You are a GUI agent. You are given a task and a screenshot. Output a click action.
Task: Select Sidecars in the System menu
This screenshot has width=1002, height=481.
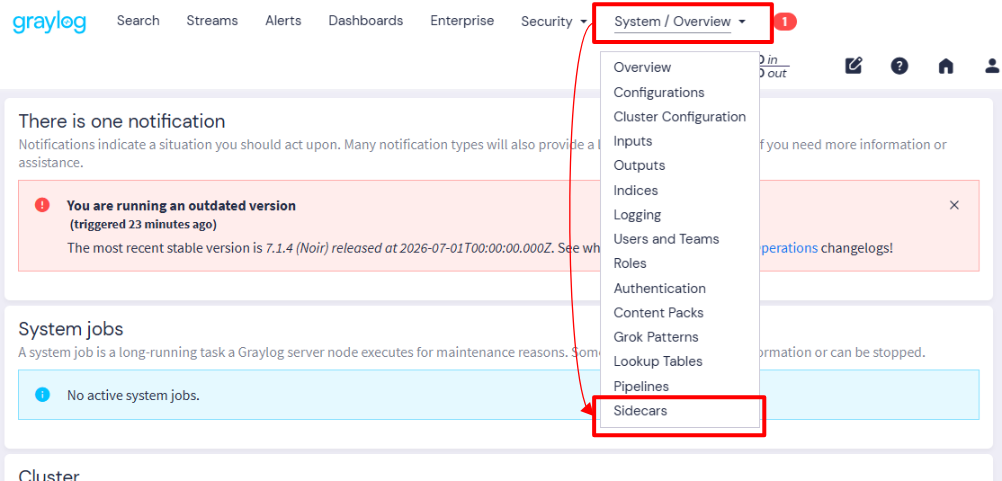[640, 411]
